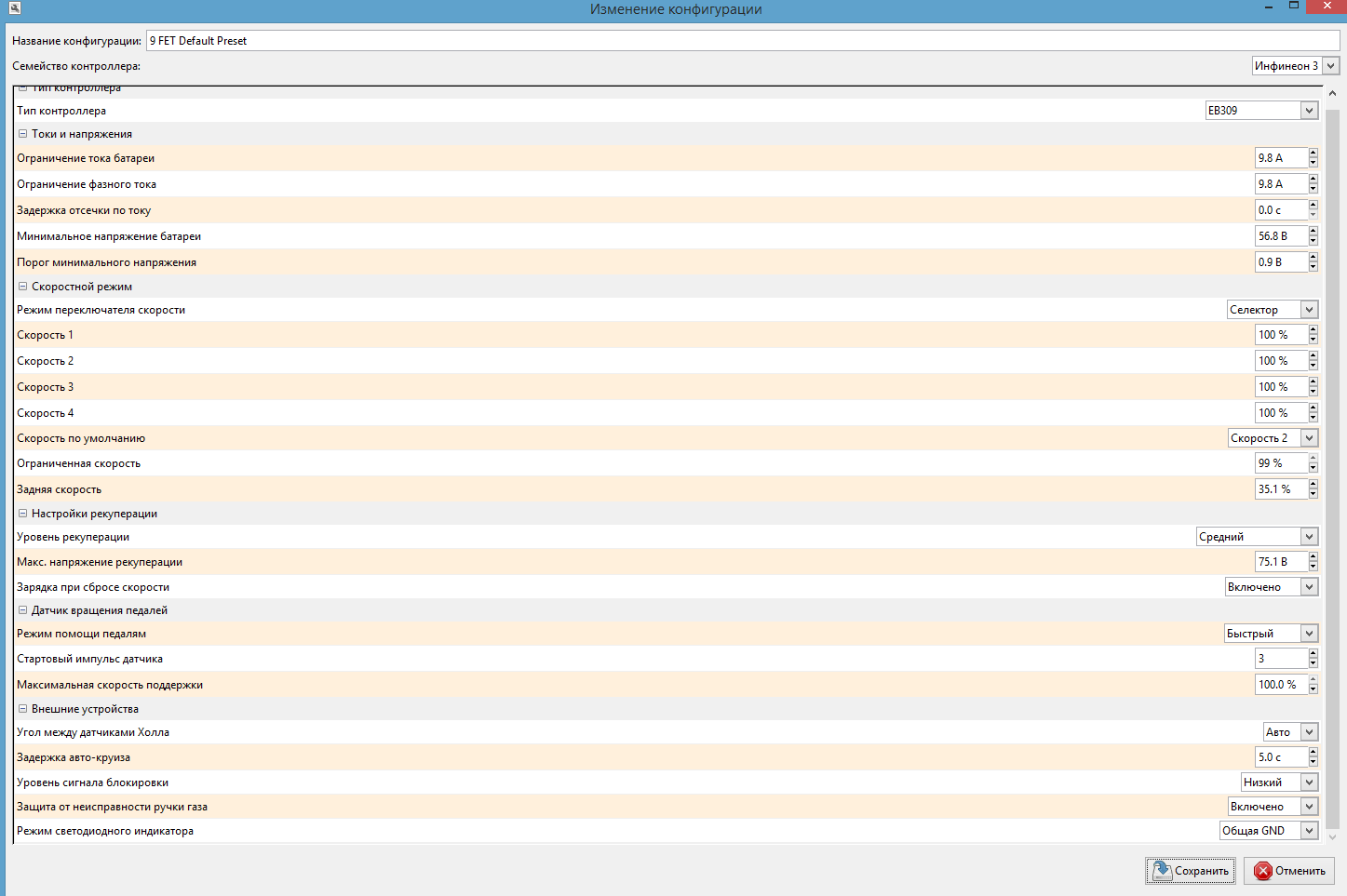Open the Семейство контроллера dropdown
1347x896 pixels.
pos(1330,66)
